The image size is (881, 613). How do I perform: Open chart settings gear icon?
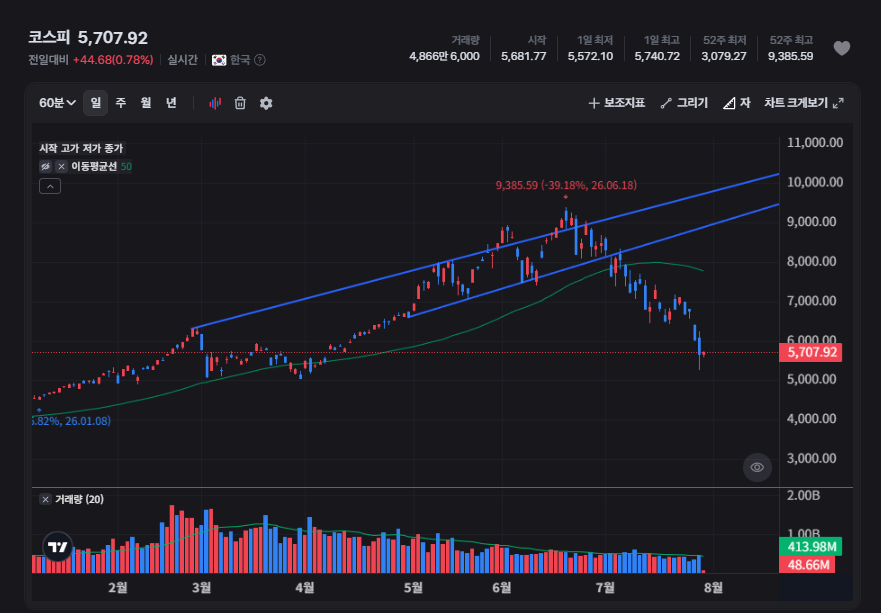pyautogui.click(x=266, y=103)
